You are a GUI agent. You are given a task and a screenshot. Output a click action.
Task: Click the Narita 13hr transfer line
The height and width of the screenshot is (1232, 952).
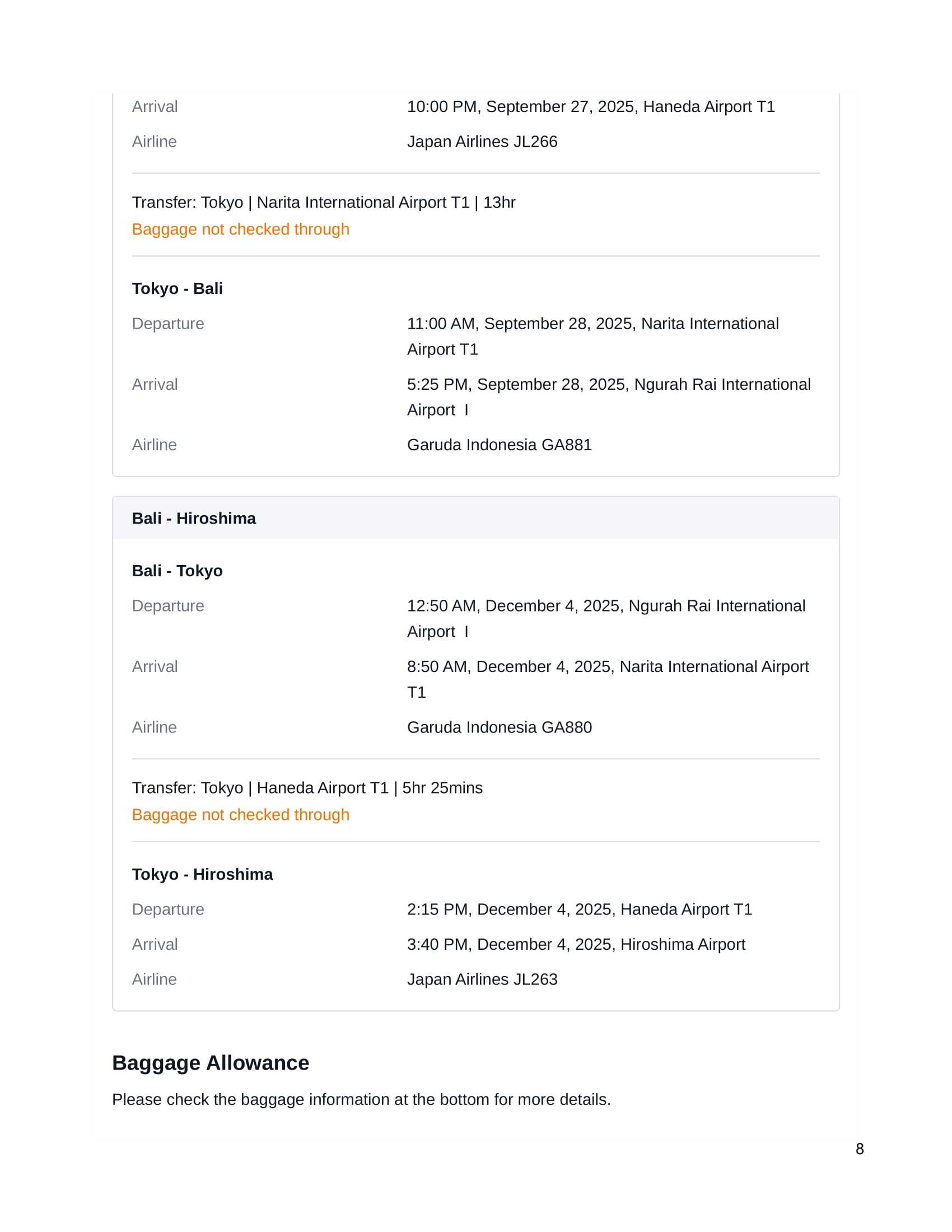[323, 203]
